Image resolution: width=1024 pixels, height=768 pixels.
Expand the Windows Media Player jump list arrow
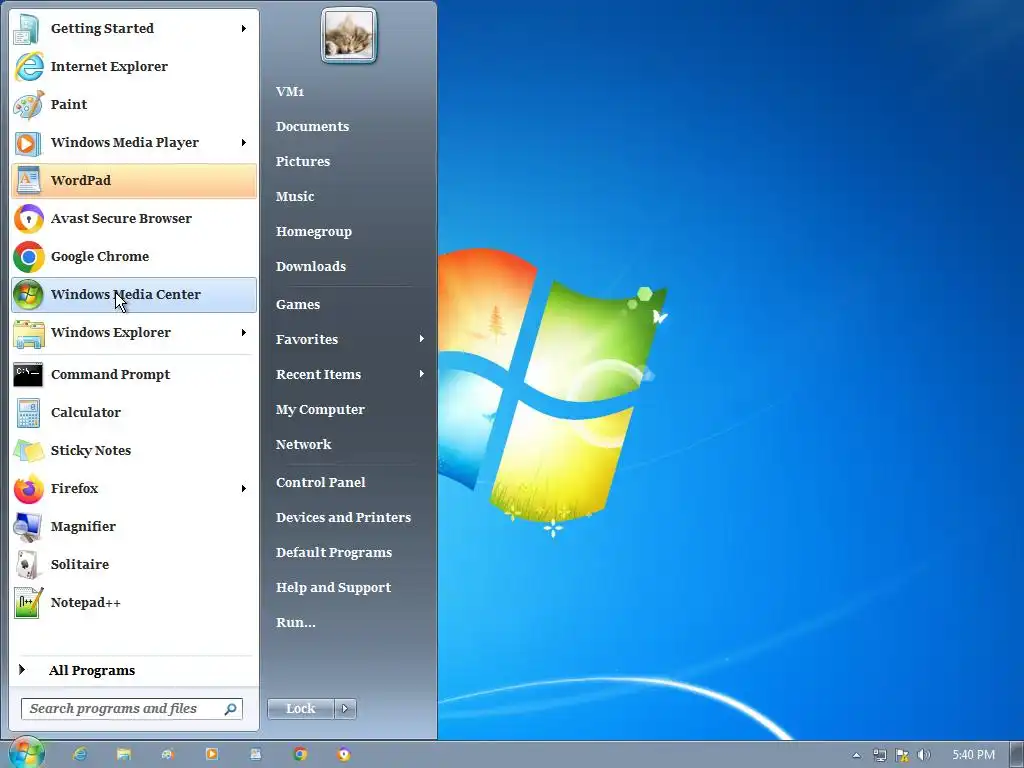coord(244,142)
